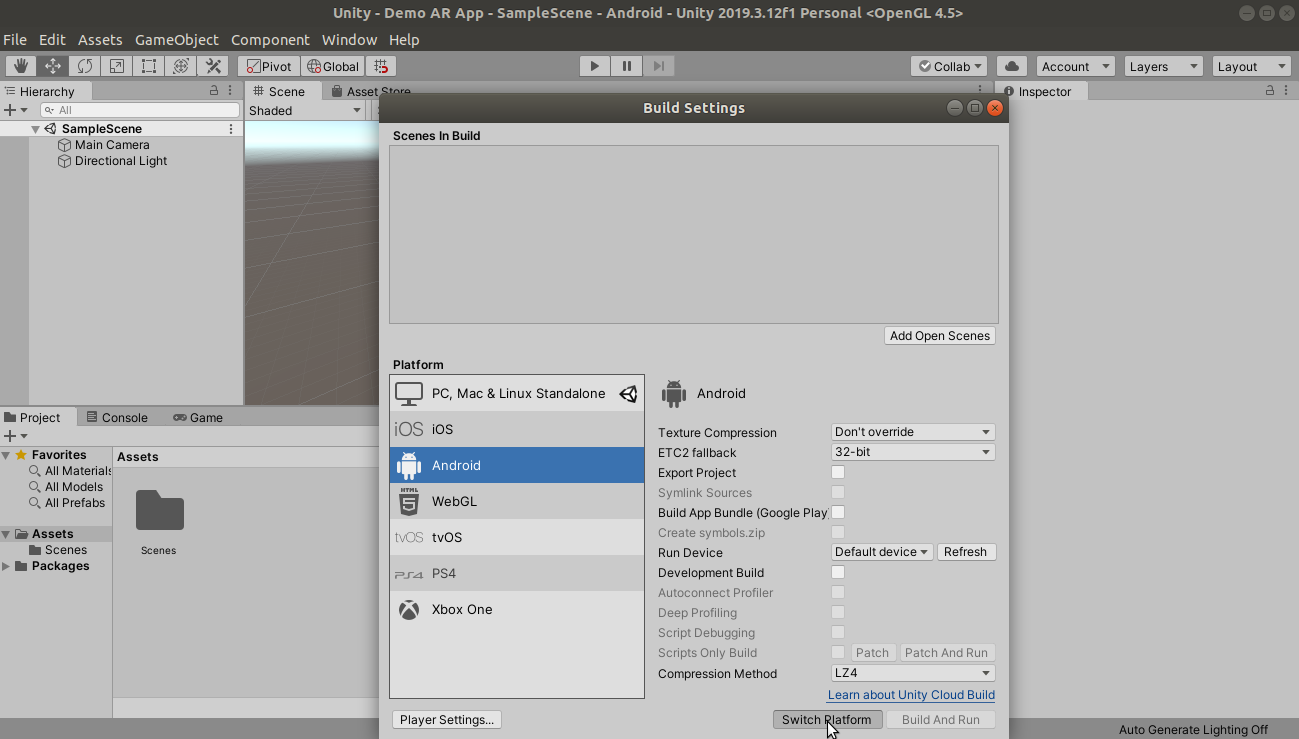Start Play mode
Image resolution: width=1299 pixels, height=739 pixels.
click(595, 66)
